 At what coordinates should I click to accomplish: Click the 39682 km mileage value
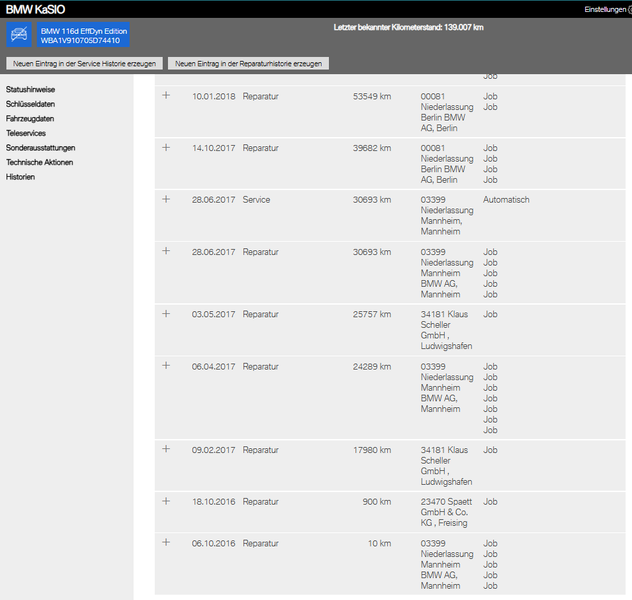(x=372, y=148)
